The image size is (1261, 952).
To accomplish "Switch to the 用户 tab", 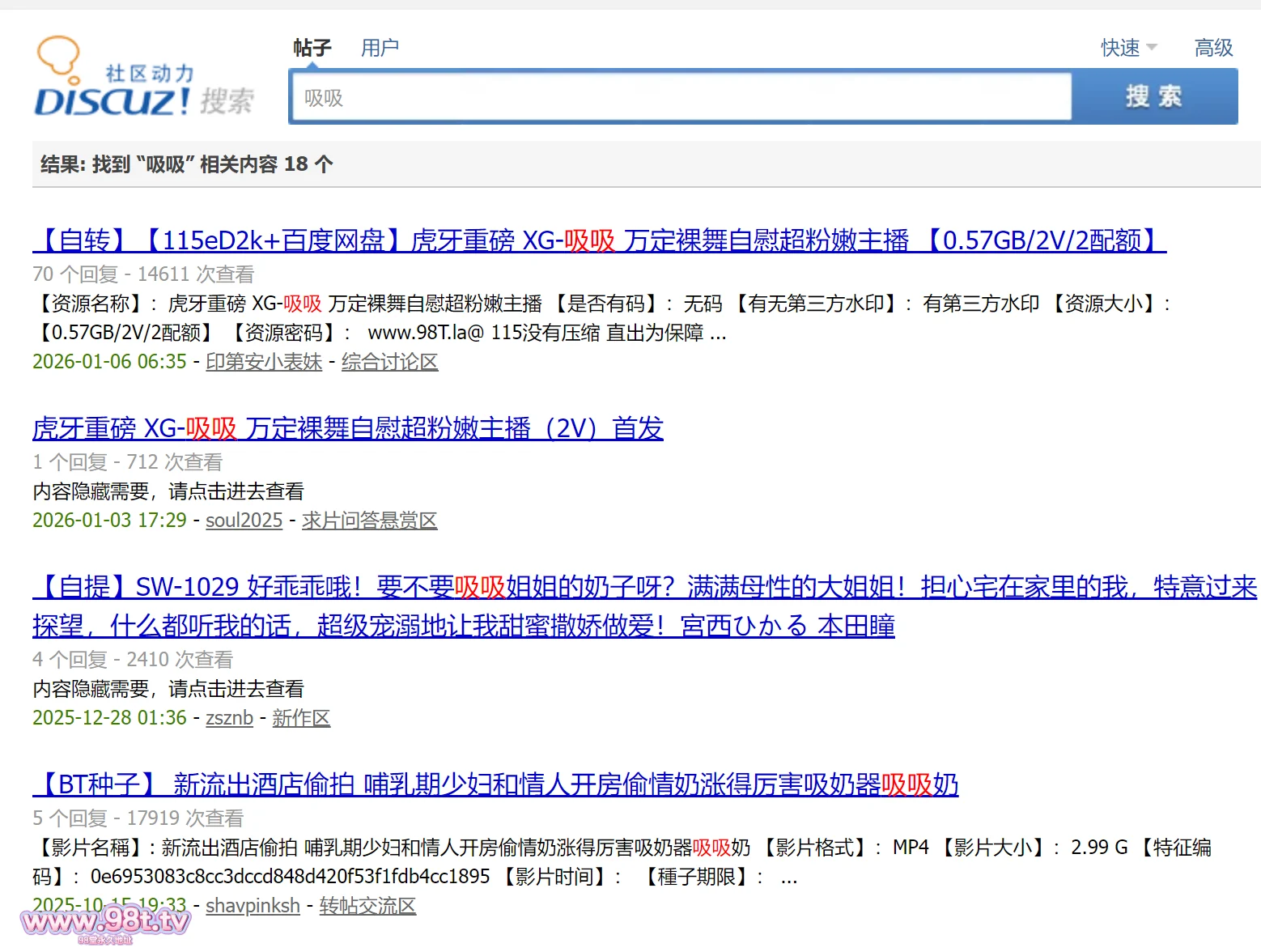I will [x=380, y=48].
